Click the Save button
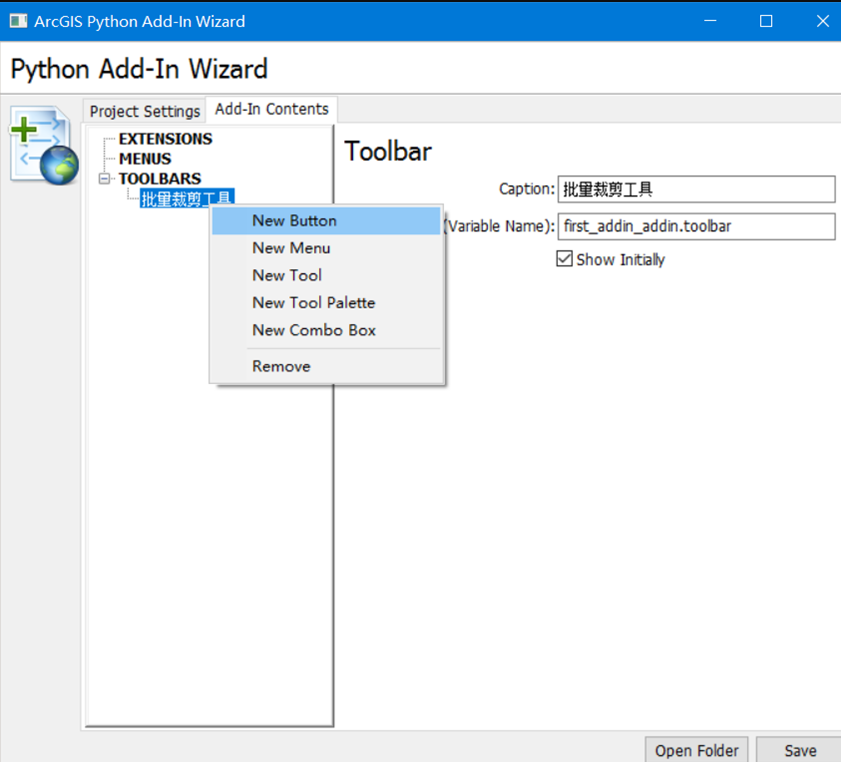Viewport: 841px width, 762px height. [x=800, y=750]
